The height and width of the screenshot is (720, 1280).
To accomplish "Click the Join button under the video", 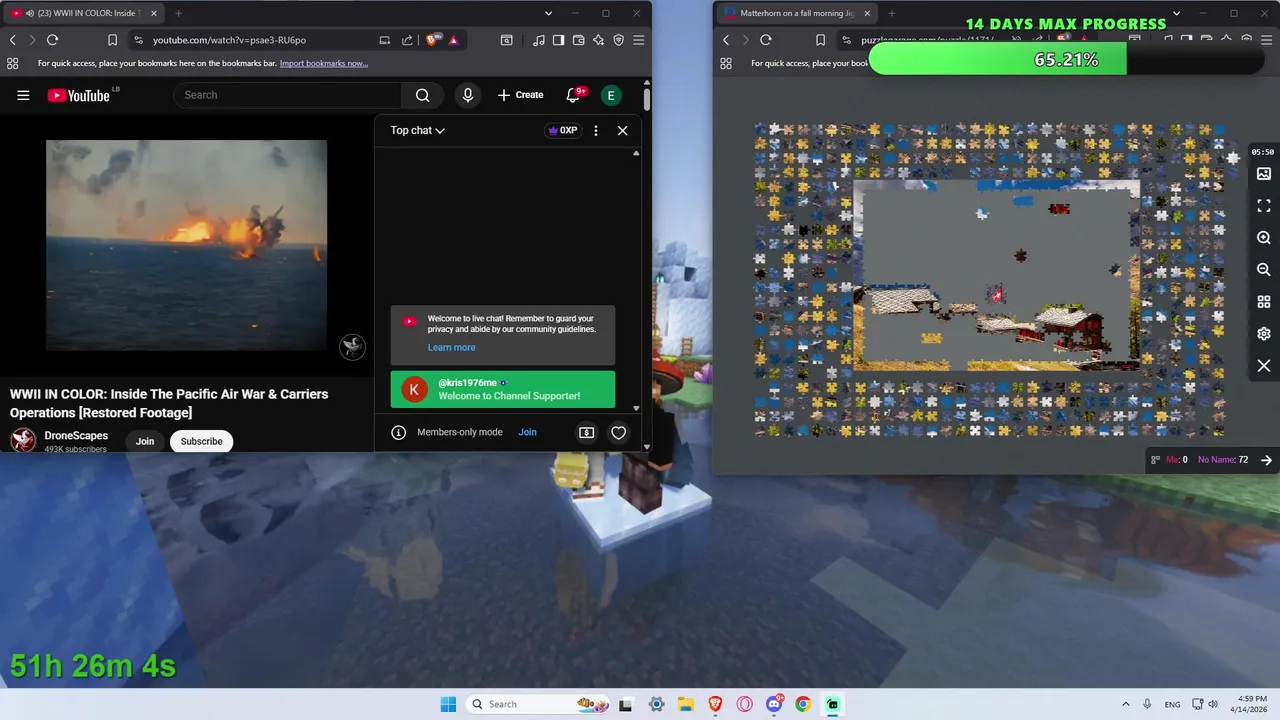I will pos(145,441).
